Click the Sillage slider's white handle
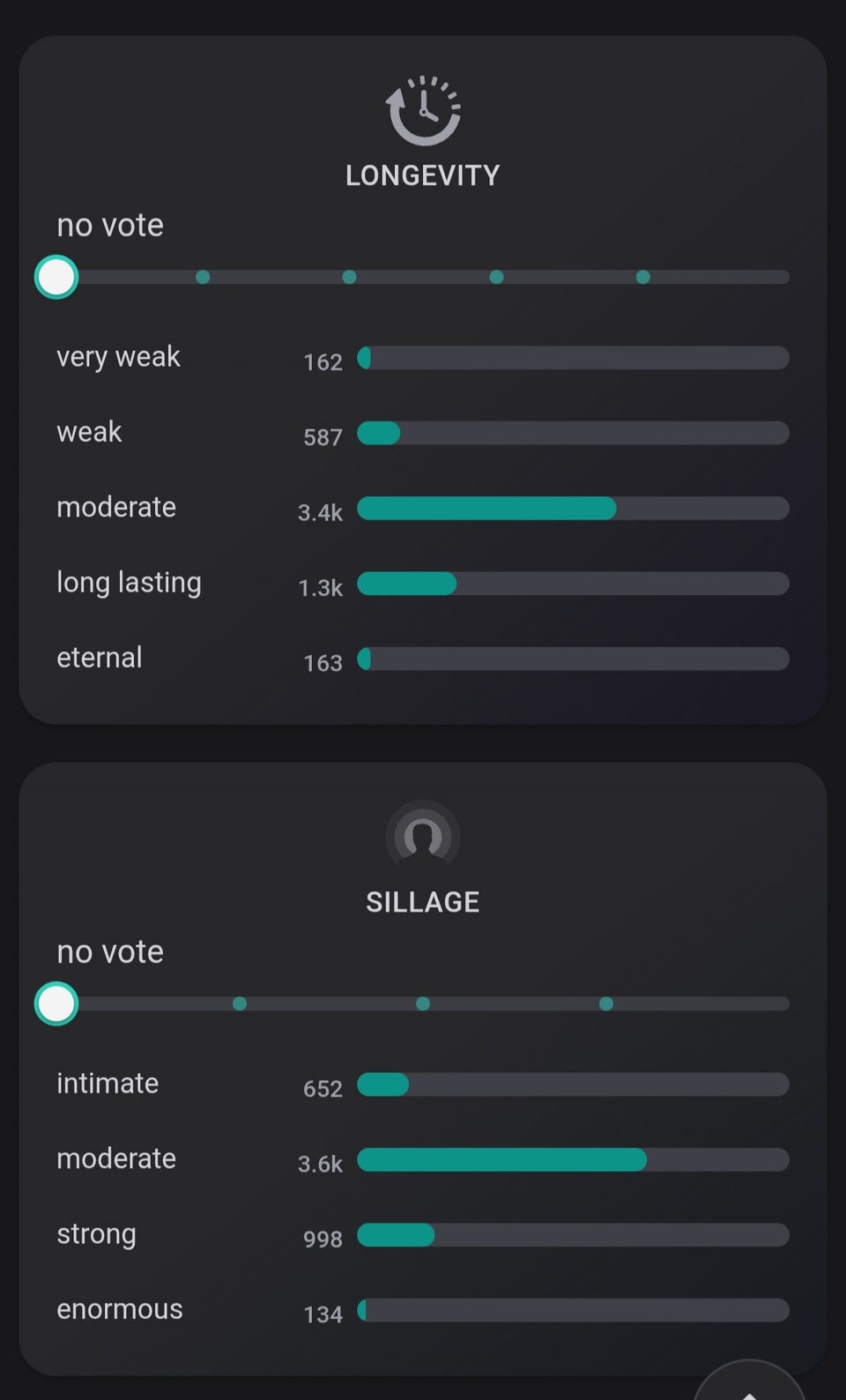846x1400 pixels. click(x=56, y=1003)
